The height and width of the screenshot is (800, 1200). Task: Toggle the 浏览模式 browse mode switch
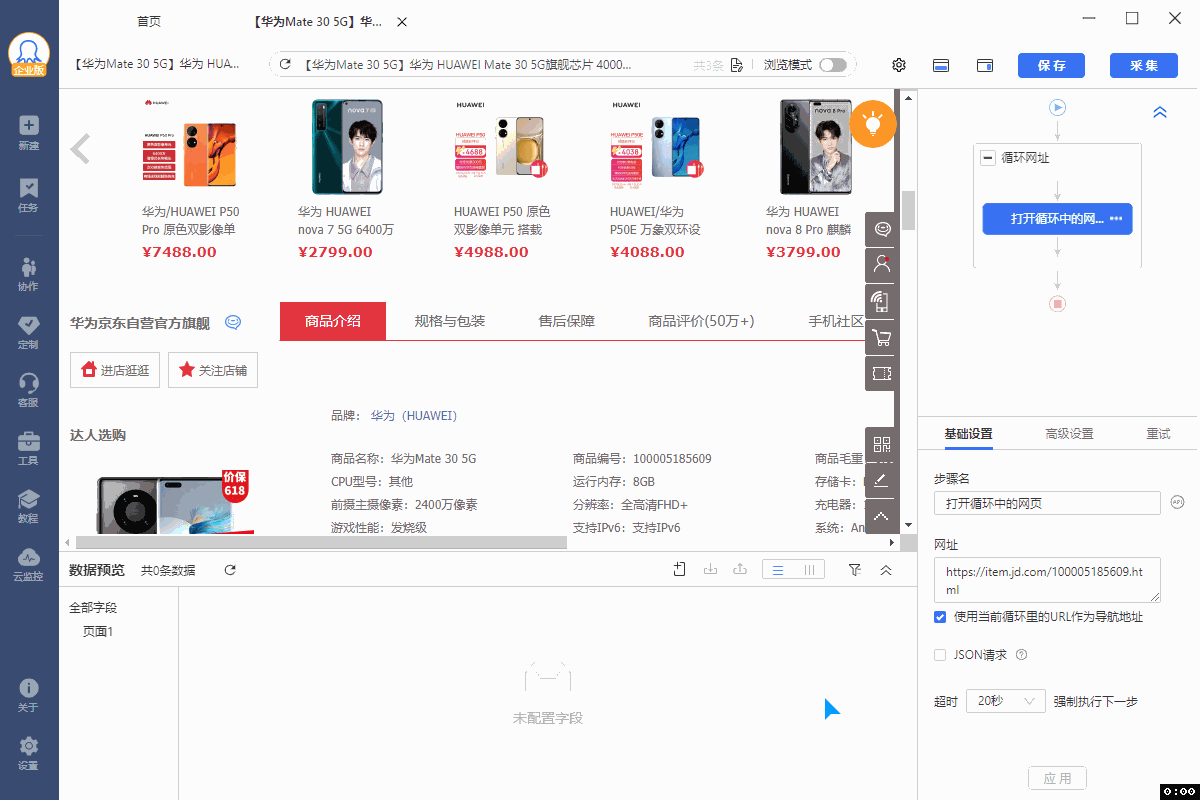pyautogui.click(x=832, y=65)
